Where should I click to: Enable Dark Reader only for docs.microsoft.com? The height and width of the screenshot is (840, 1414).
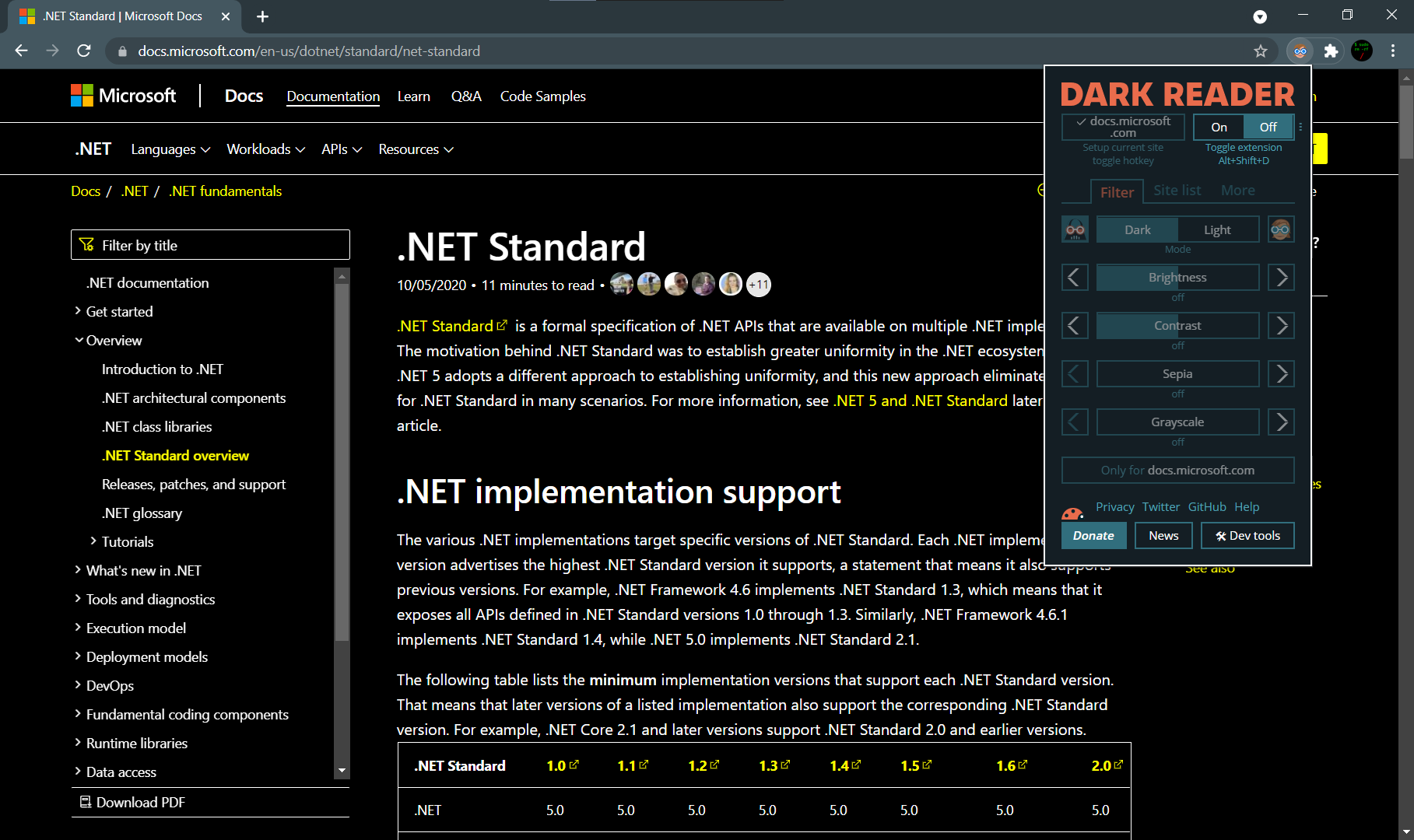pyautogui.click(x=1177, y=470)
